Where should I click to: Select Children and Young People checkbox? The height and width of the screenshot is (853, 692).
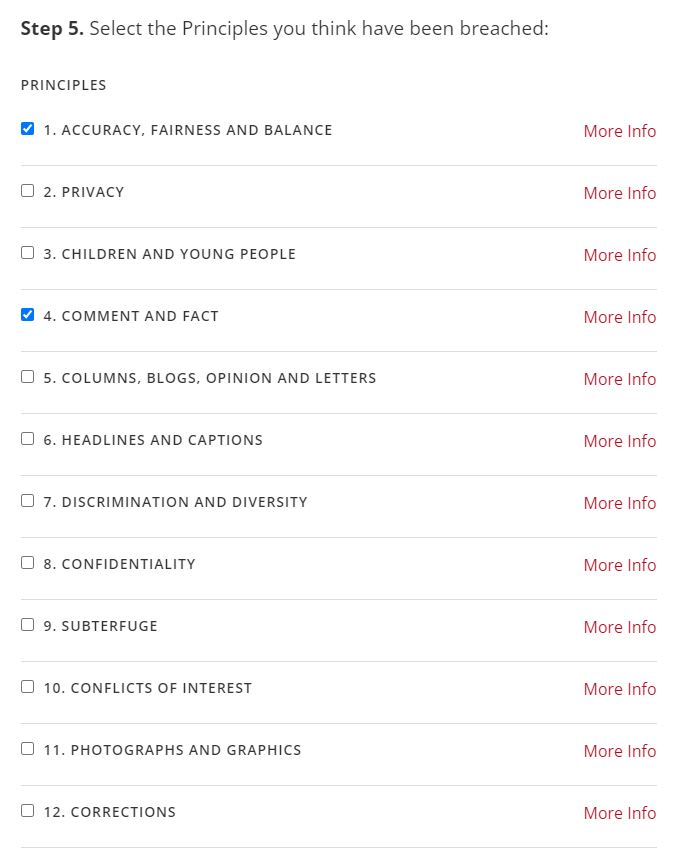tap(27, 252)
